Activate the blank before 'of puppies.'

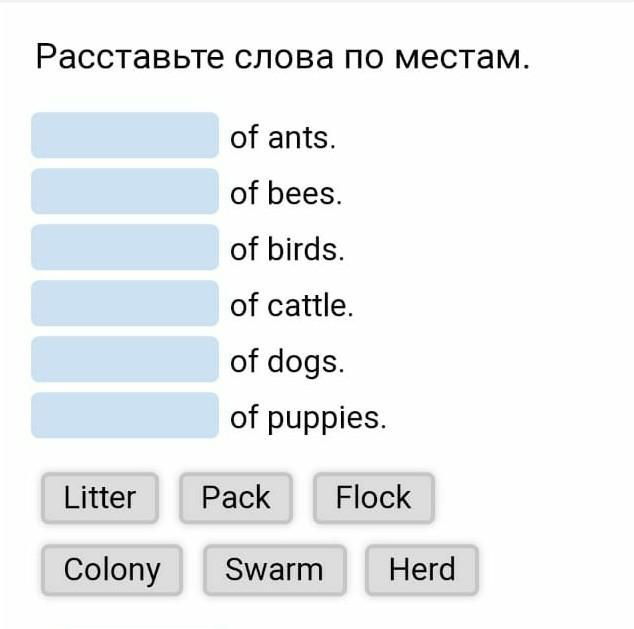(x=124, y=416)
